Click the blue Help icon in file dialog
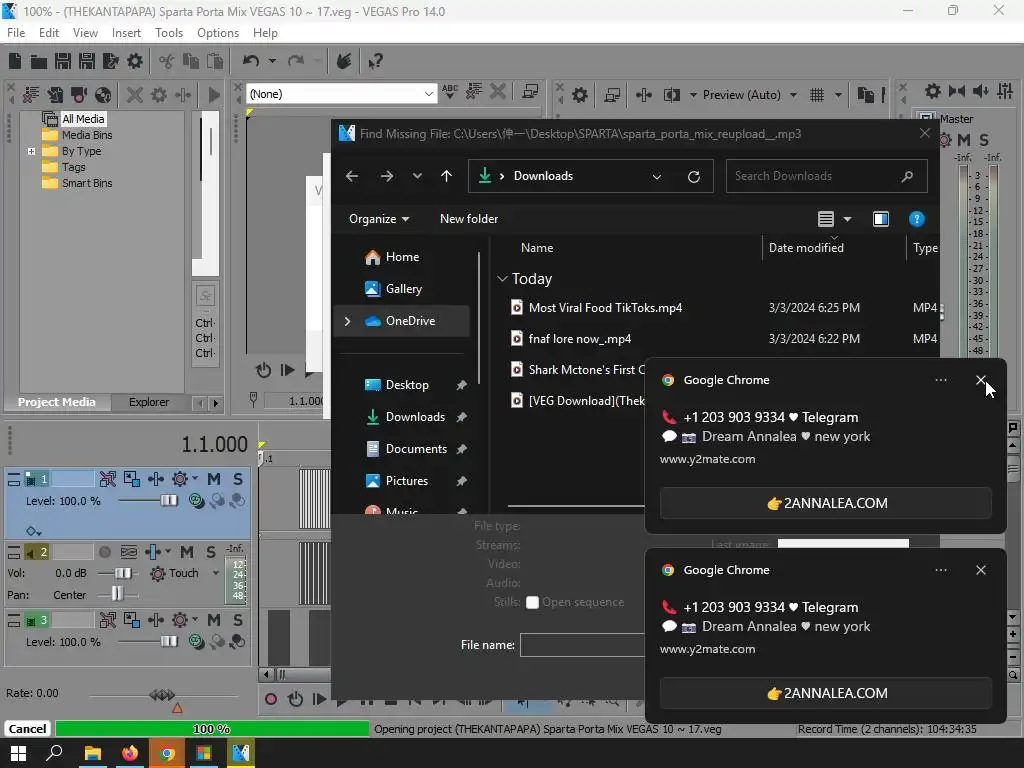The image size is (1024, 768). (917, 219)
